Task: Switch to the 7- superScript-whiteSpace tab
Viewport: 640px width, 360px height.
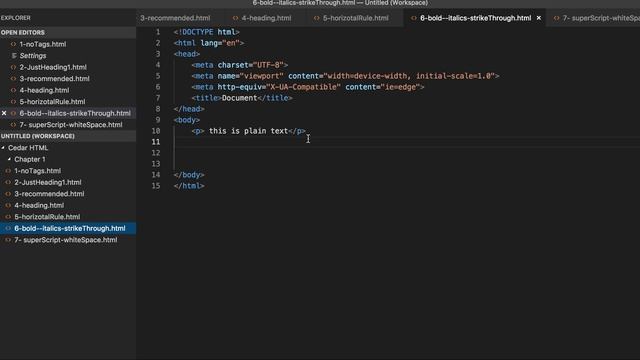Action: [x=600, y=18]
